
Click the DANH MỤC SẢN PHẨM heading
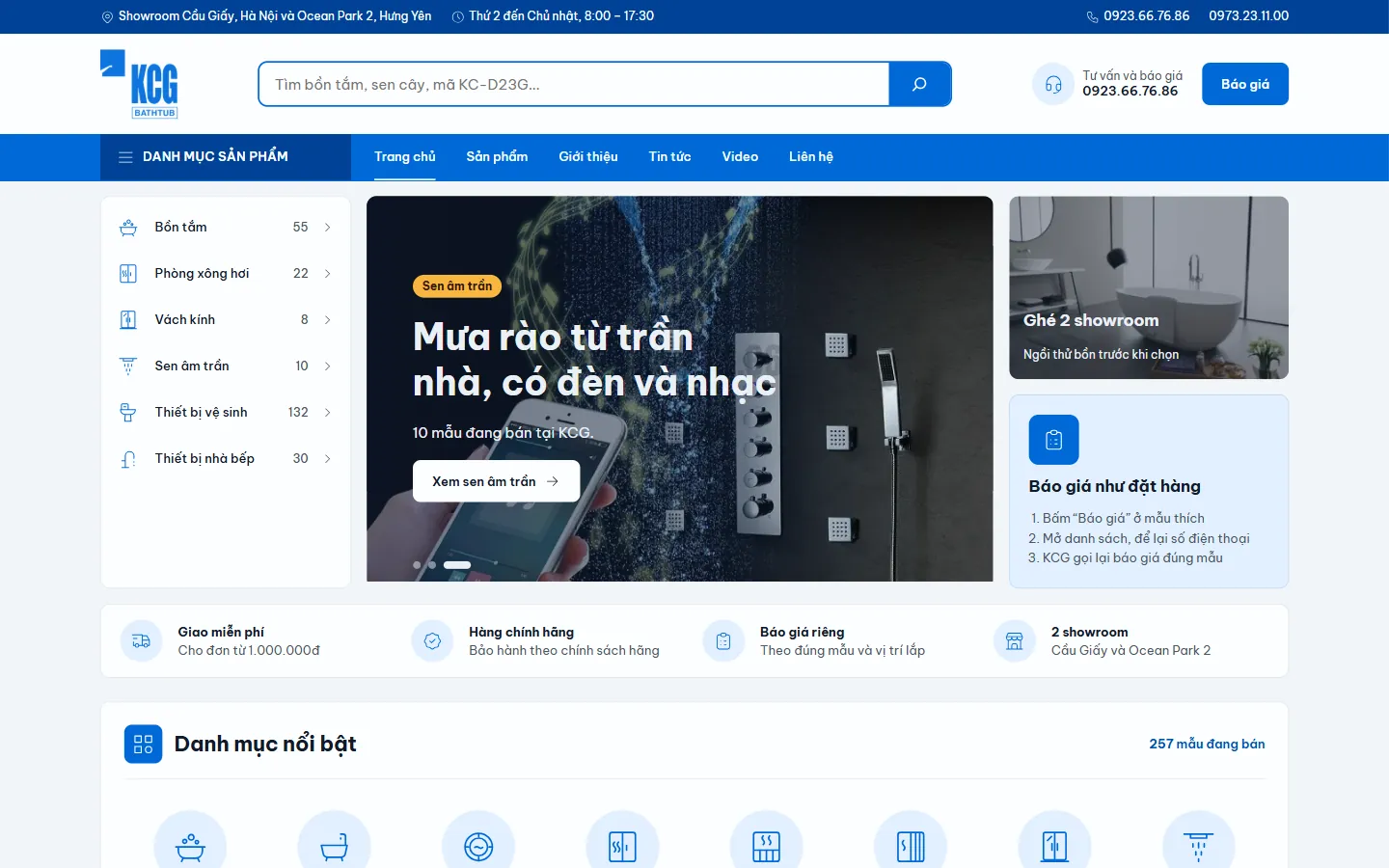pyautogui.click(x=215, y=157)
